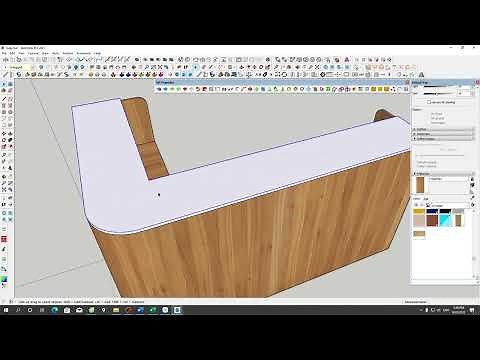Activate the Move tool

pyautogui.click(x=4, y=134)
